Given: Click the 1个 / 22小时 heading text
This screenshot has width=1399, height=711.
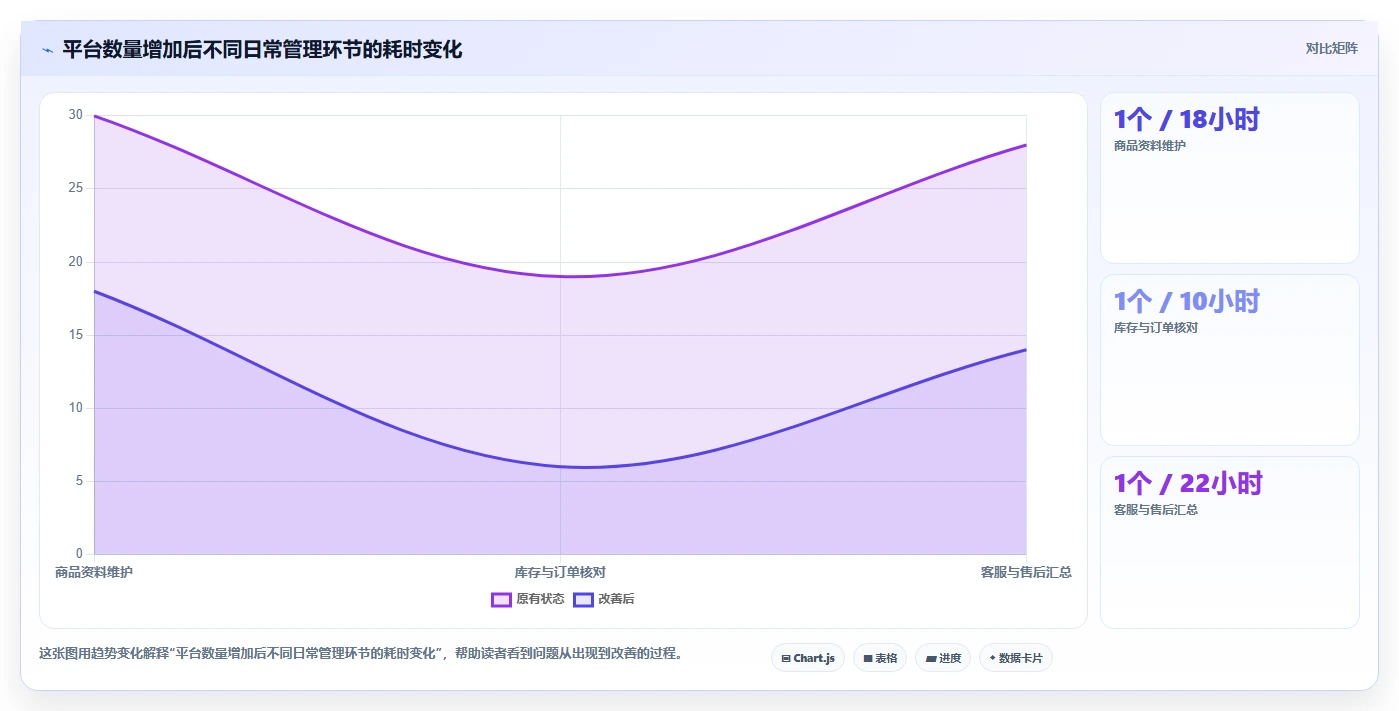Looking at the screenshot, I should point(1188,484).
